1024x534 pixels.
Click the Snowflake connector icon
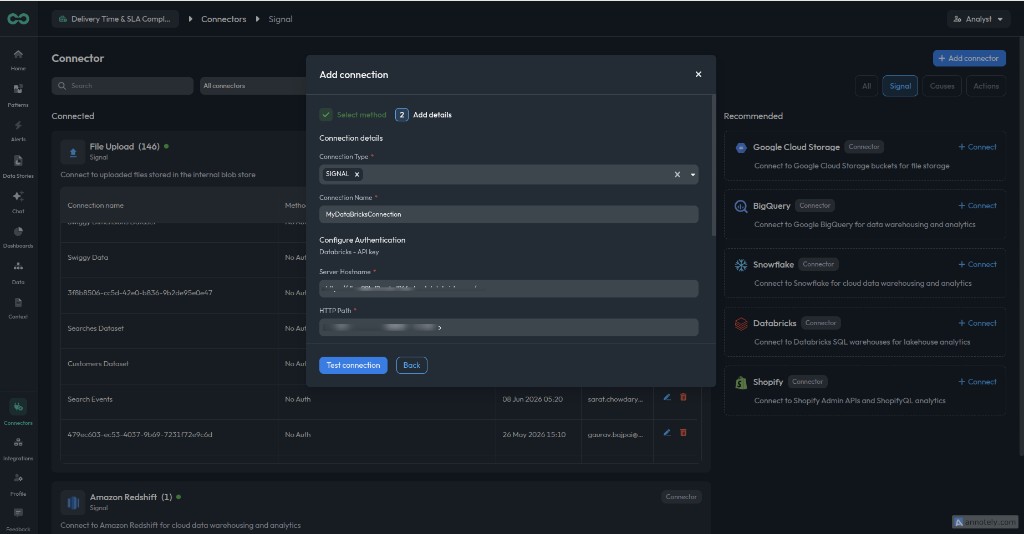coord(741,265)
